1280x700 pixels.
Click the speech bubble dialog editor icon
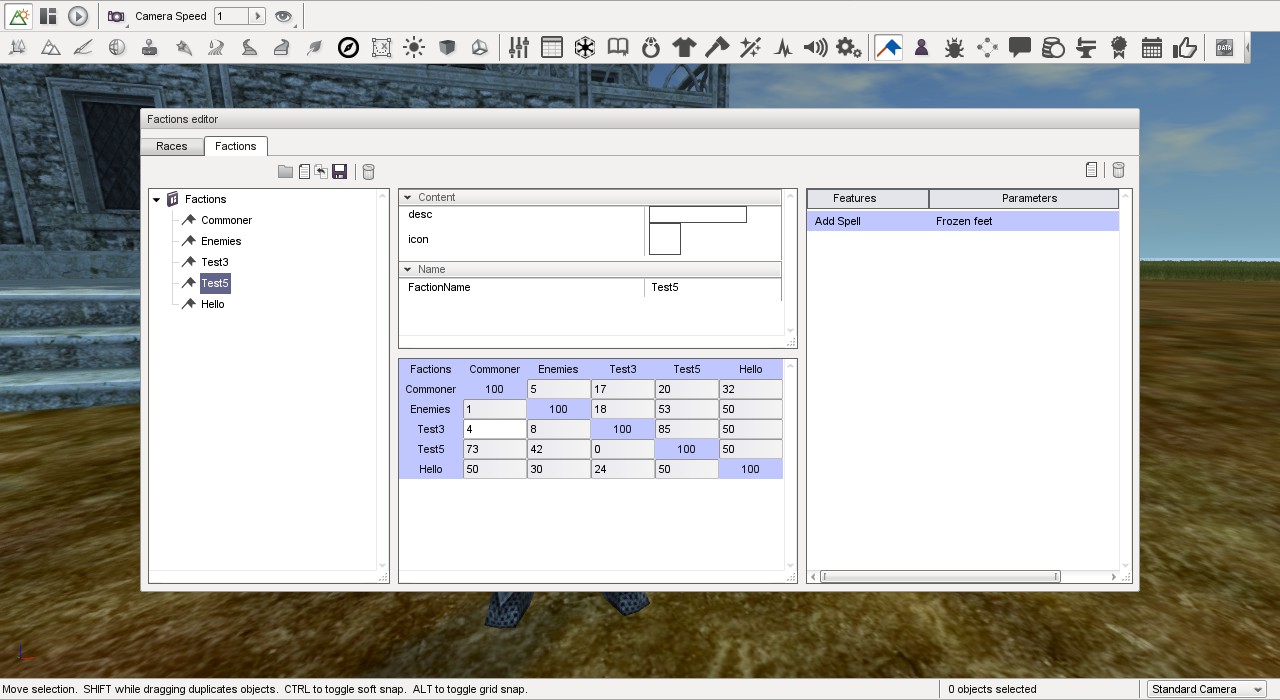[x=1019, y=47]
